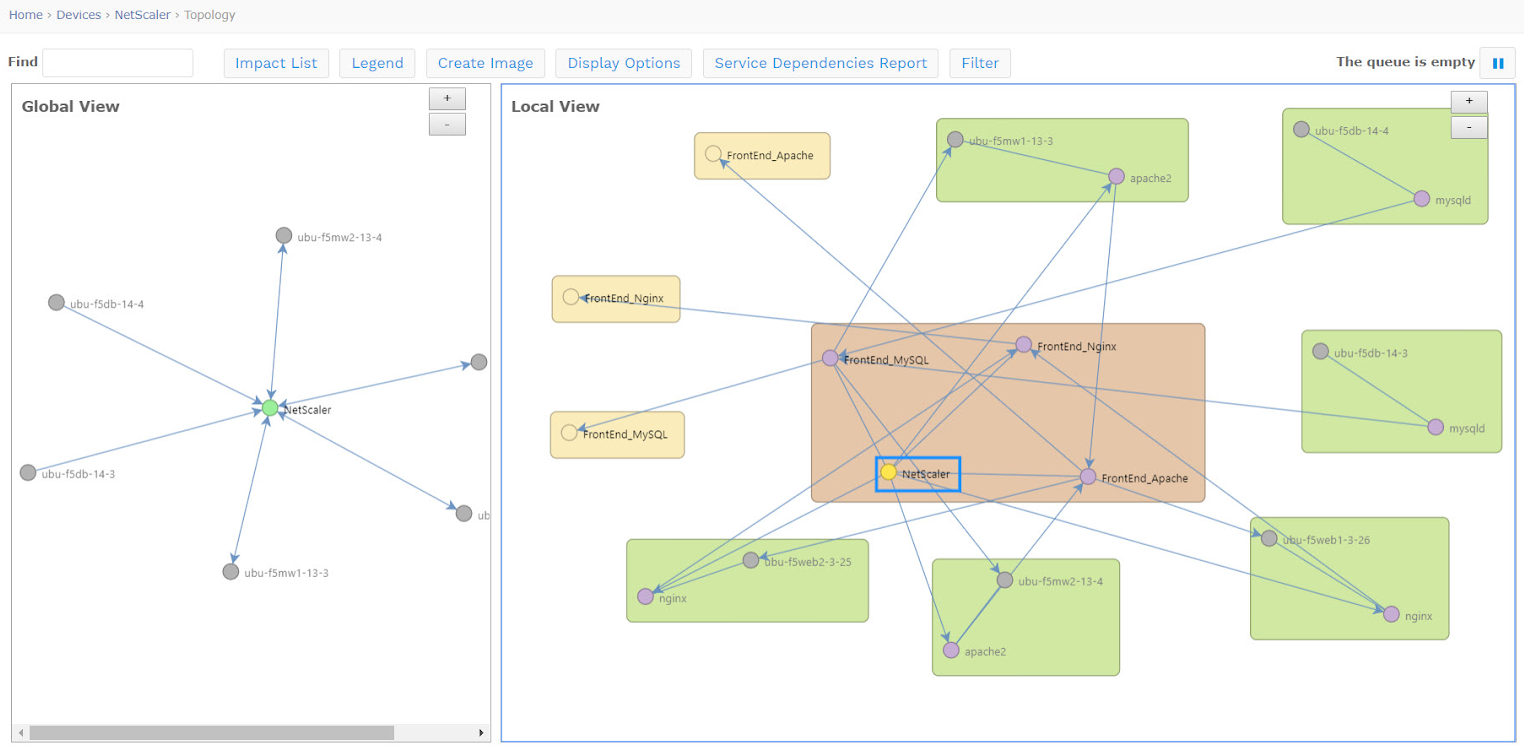Select mysqld node under ubu-f5db-14-3
The height and width of the screenshot is (750, 1524).
click(1436, 427)
